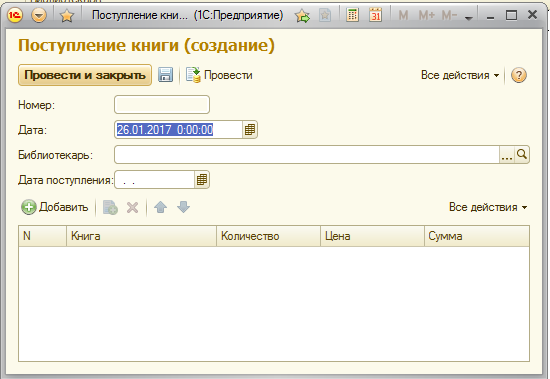Maximize the Поступление книги window
The width and height of the screenshot is (550, 379).
point(511,15)
